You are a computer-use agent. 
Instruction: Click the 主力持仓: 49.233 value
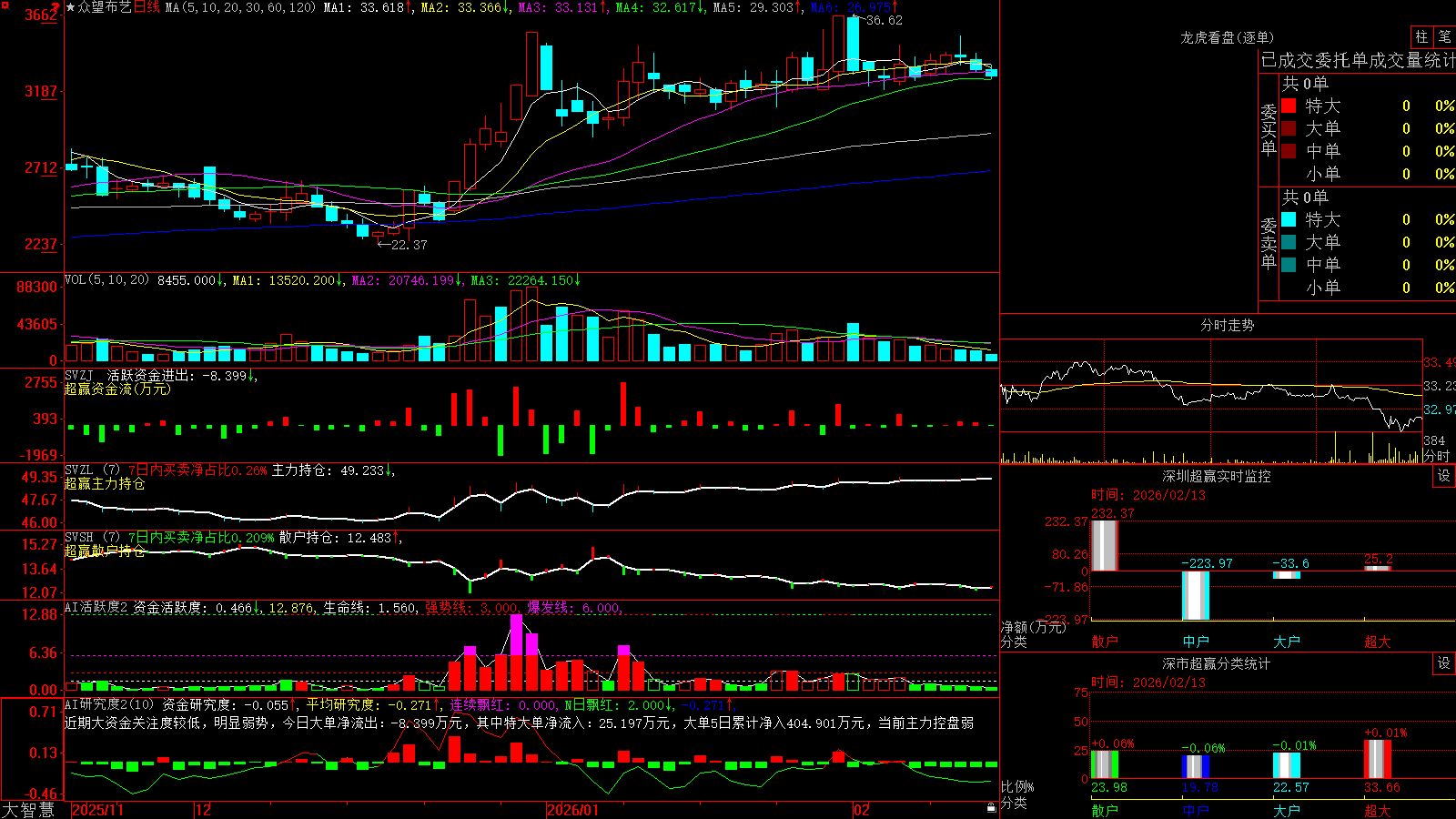coord(331,470)
